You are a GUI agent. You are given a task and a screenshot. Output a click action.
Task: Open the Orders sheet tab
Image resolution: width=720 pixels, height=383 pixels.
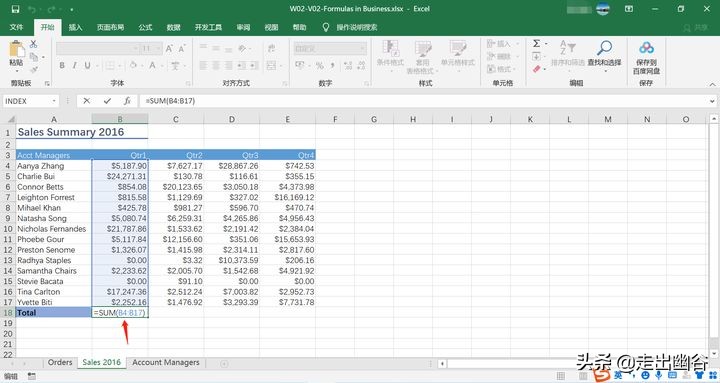[60, 362]
